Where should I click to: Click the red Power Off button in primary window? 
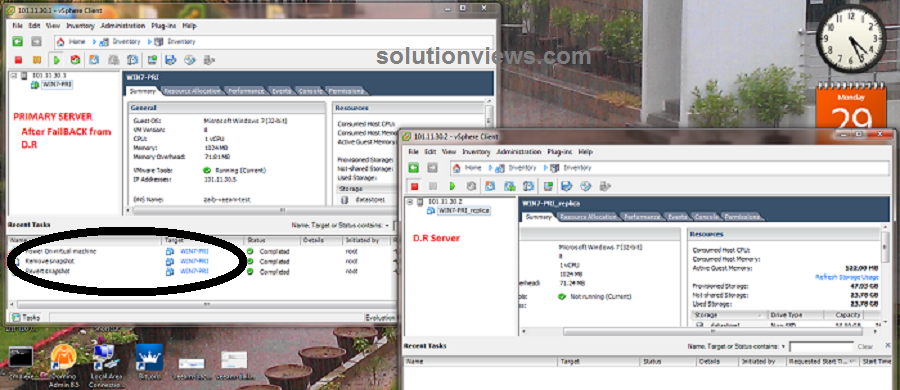(x=18, y=60)
